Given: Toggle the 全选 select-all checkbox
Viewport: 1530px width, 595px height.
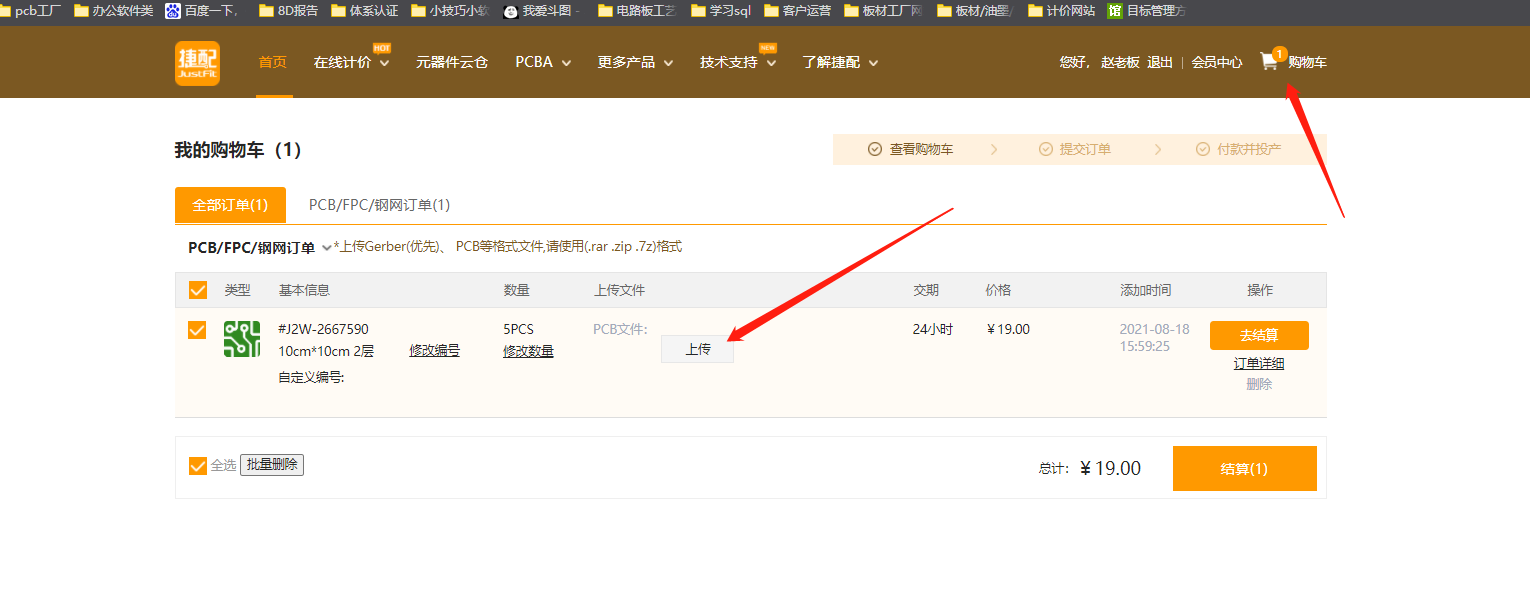Looking at the screenshot, I should 197,466.
